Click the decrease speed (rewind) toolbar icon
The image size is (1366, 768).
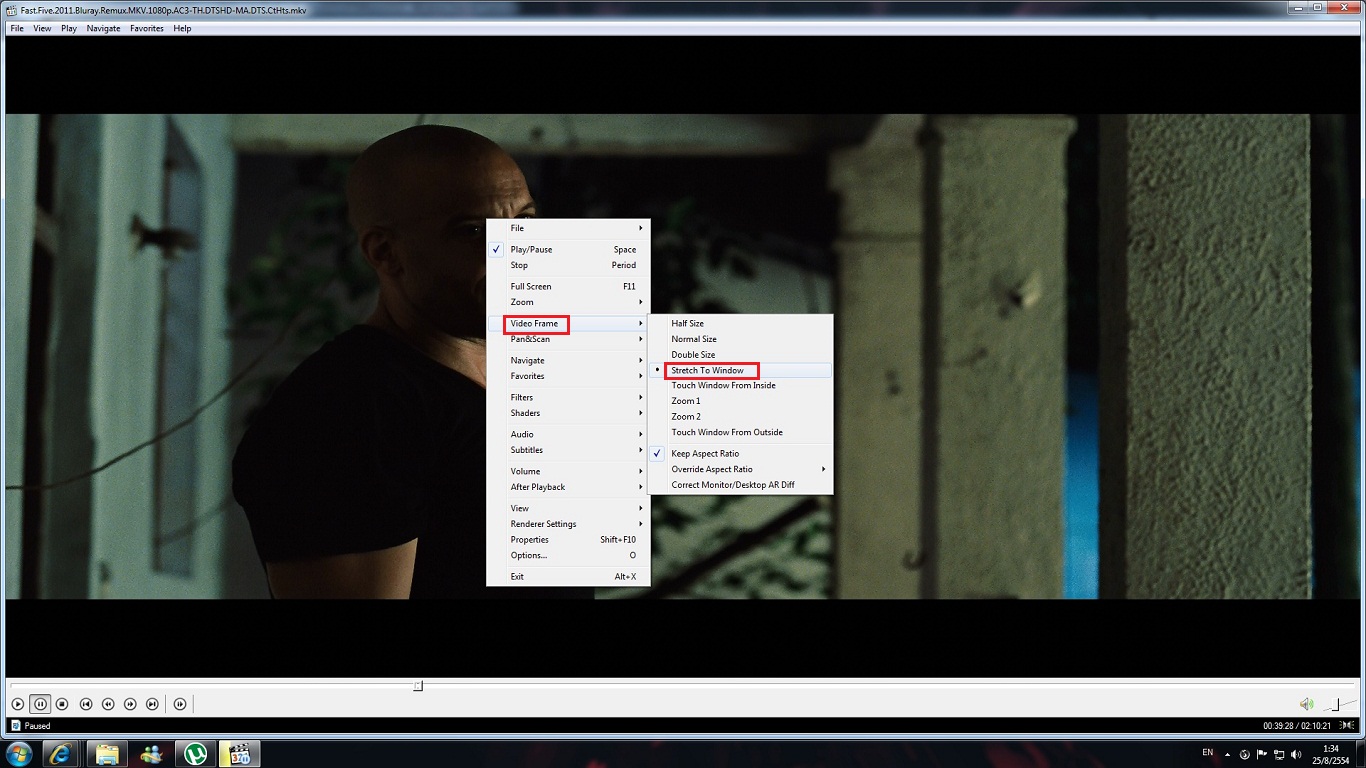click(x=108, y=704)
